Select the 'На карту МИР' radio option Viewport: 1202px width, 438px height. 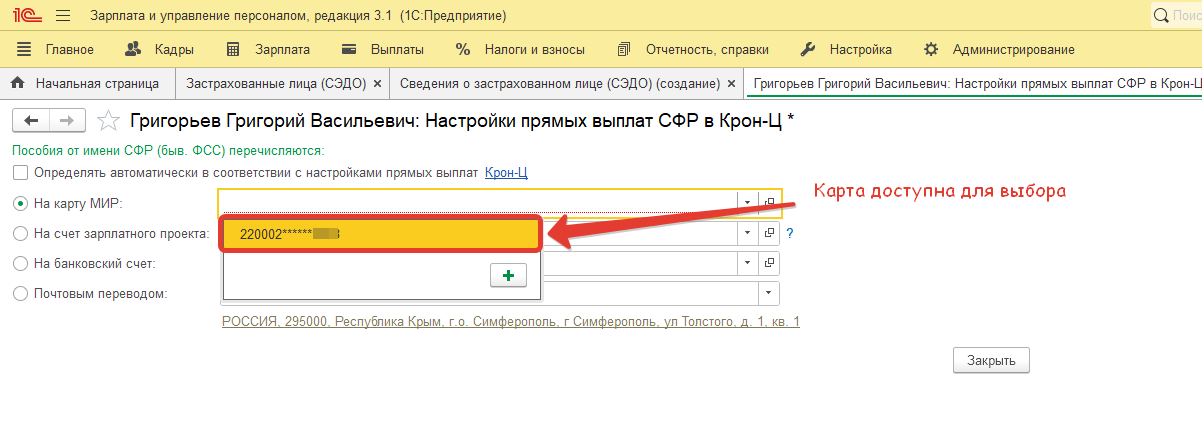(21, 203)
